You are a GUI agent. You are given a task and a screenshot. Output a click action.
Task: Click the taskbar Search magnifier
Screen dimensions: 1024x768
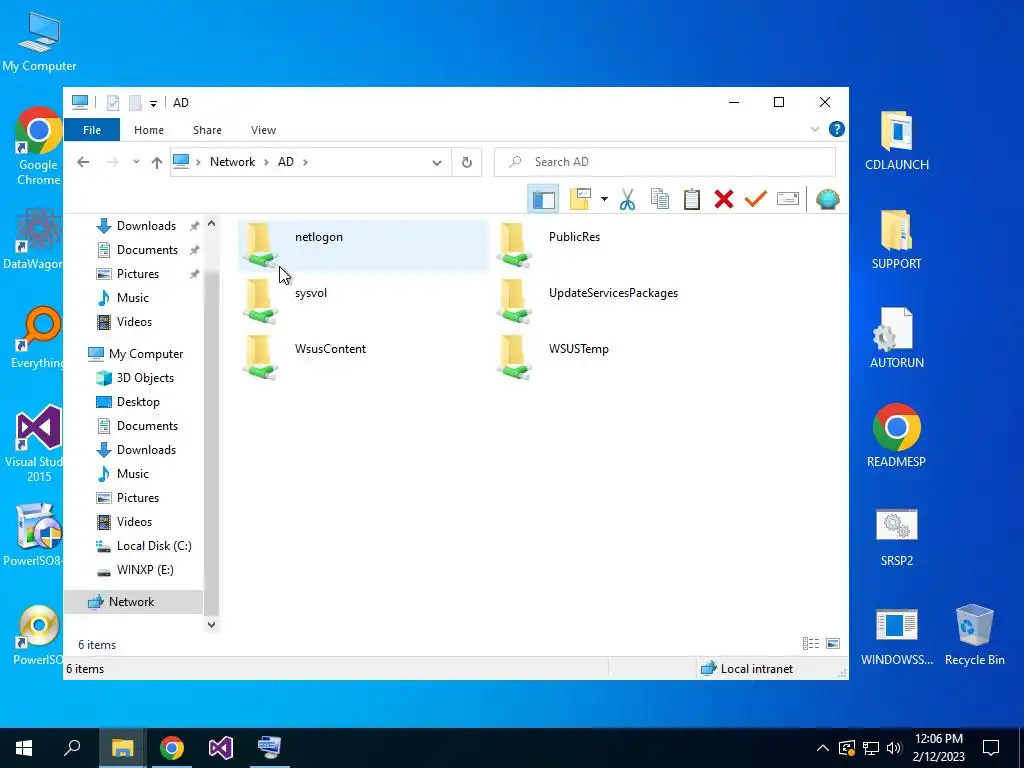(x=72, y=748)
